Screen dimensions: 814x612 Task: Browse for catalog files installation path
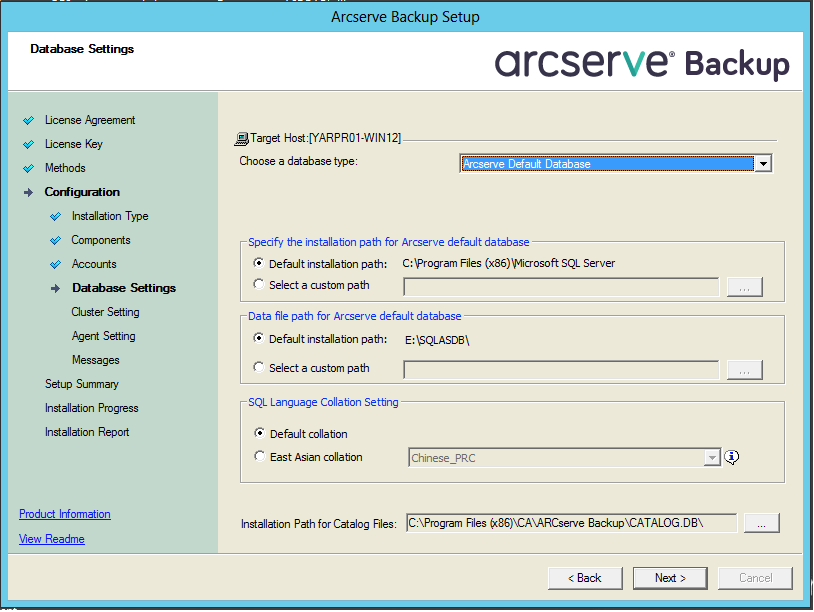(761, 523)
